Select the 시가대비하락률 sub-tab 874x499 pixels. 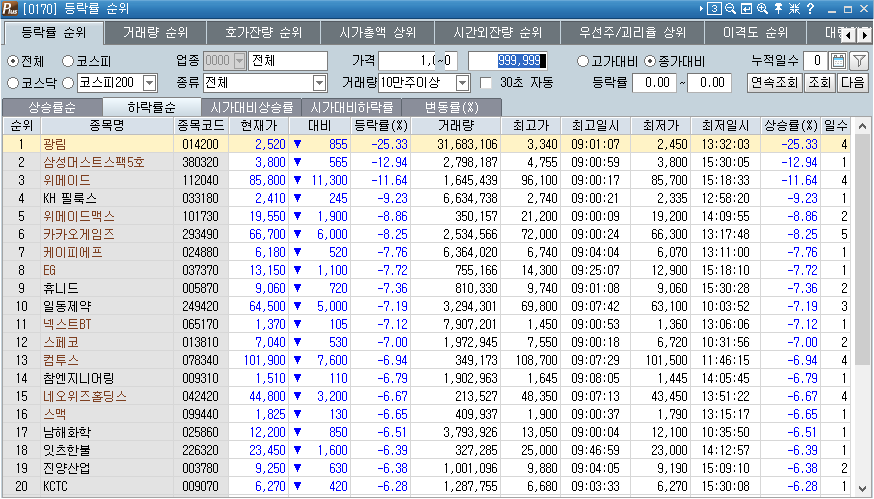click(x=352, y=107)
